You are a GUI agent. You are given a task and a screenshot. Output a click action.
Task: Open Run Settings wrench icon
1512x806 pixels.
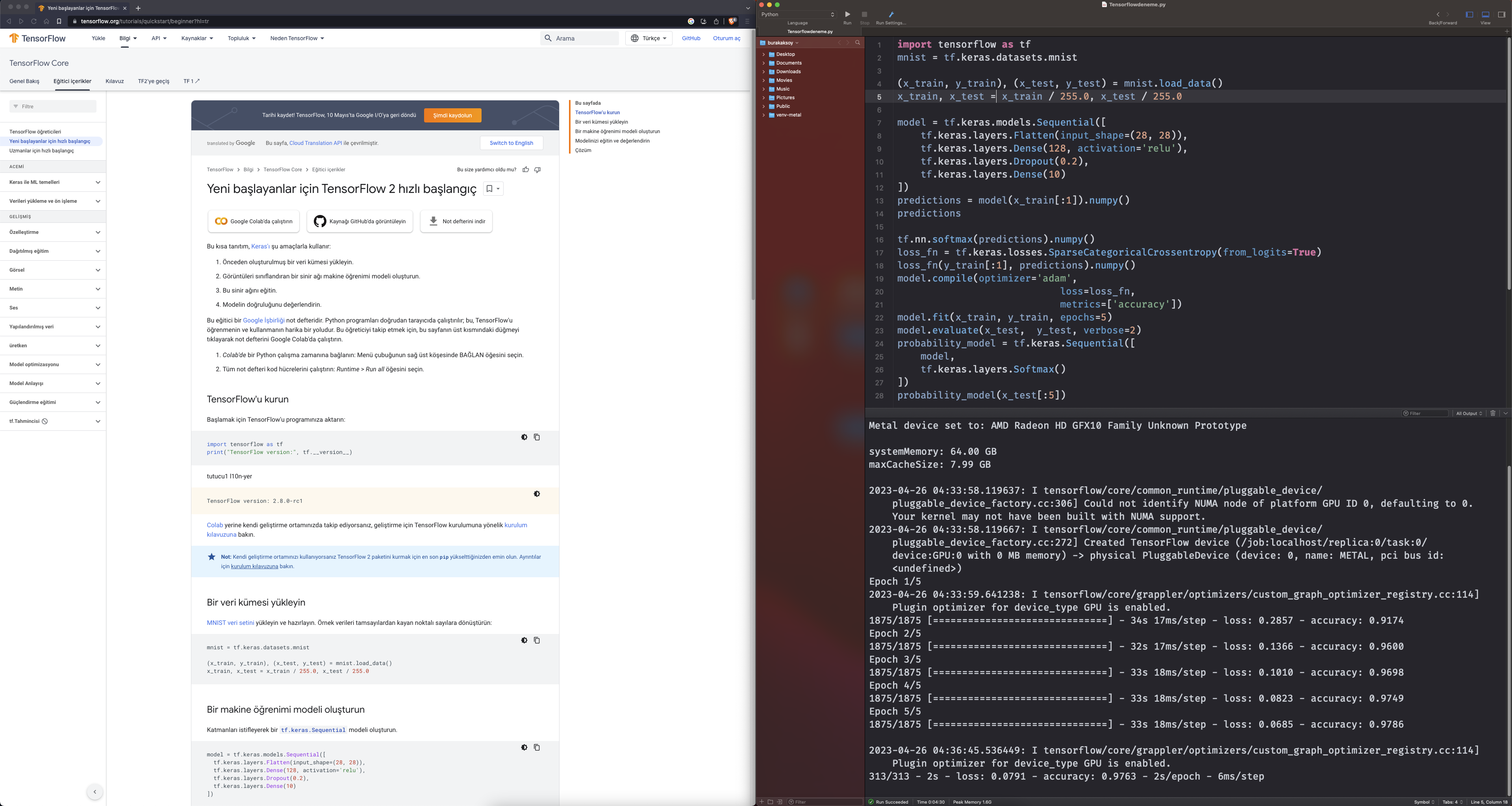coord(890,15)
